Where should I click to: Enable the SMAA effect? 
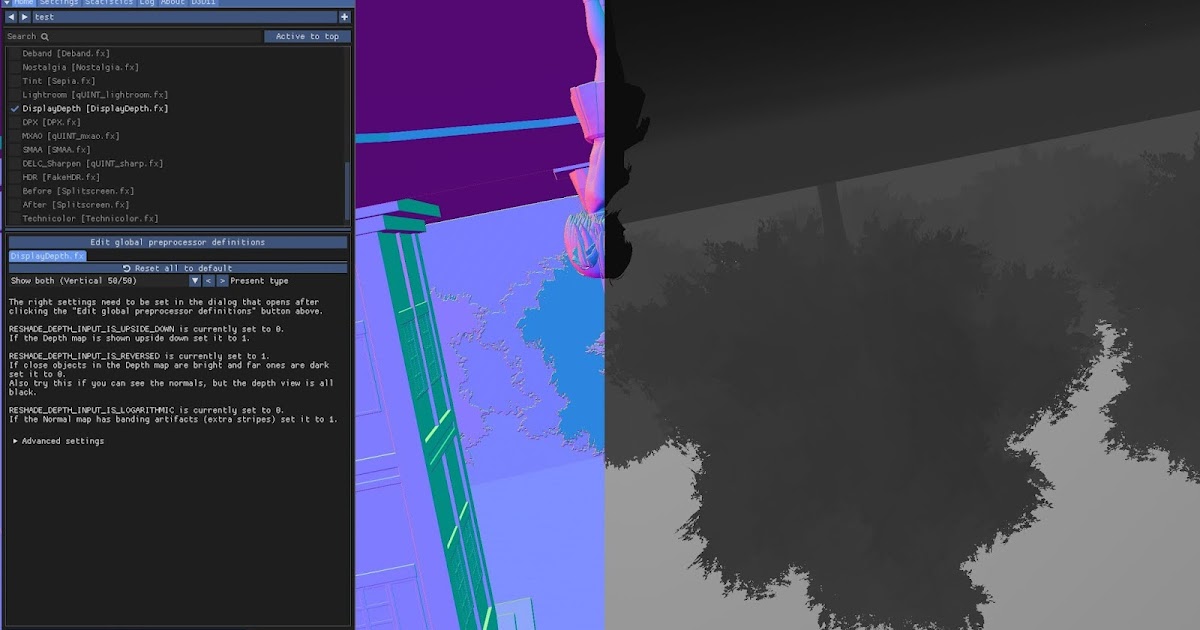13,149
